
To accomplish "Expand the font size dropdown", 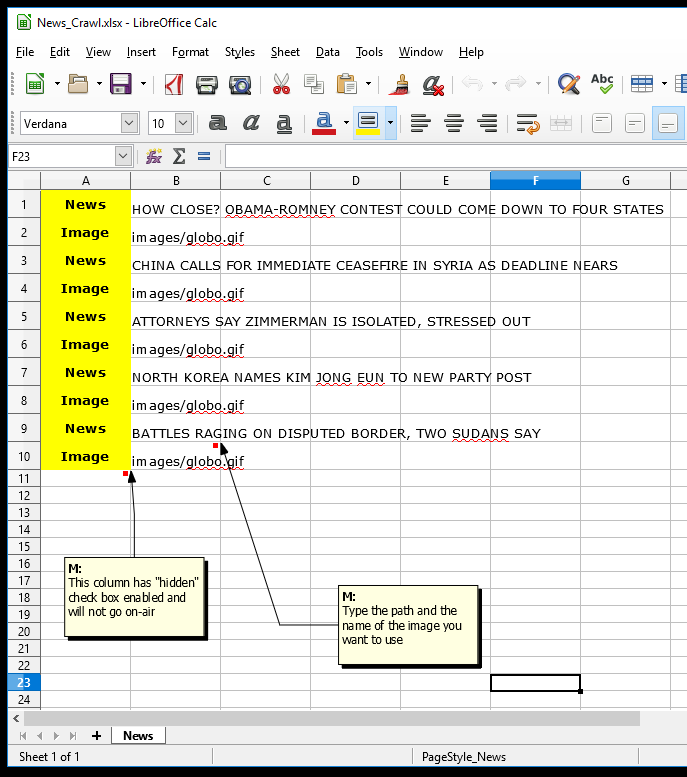I will 183,123.
